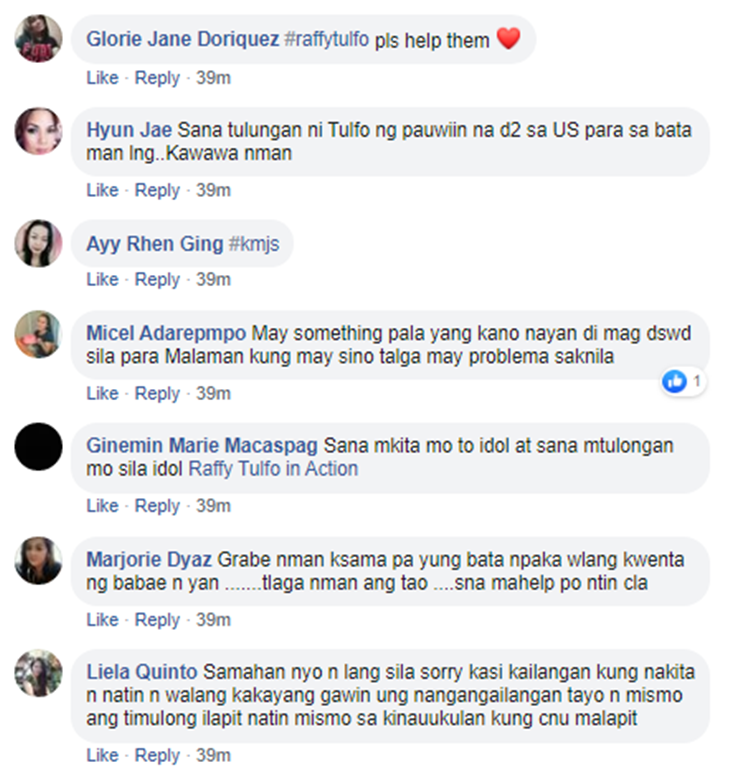Open Marjorie Dyaz's avatar photo
750x775 pixels.
(x=39, y=560)
